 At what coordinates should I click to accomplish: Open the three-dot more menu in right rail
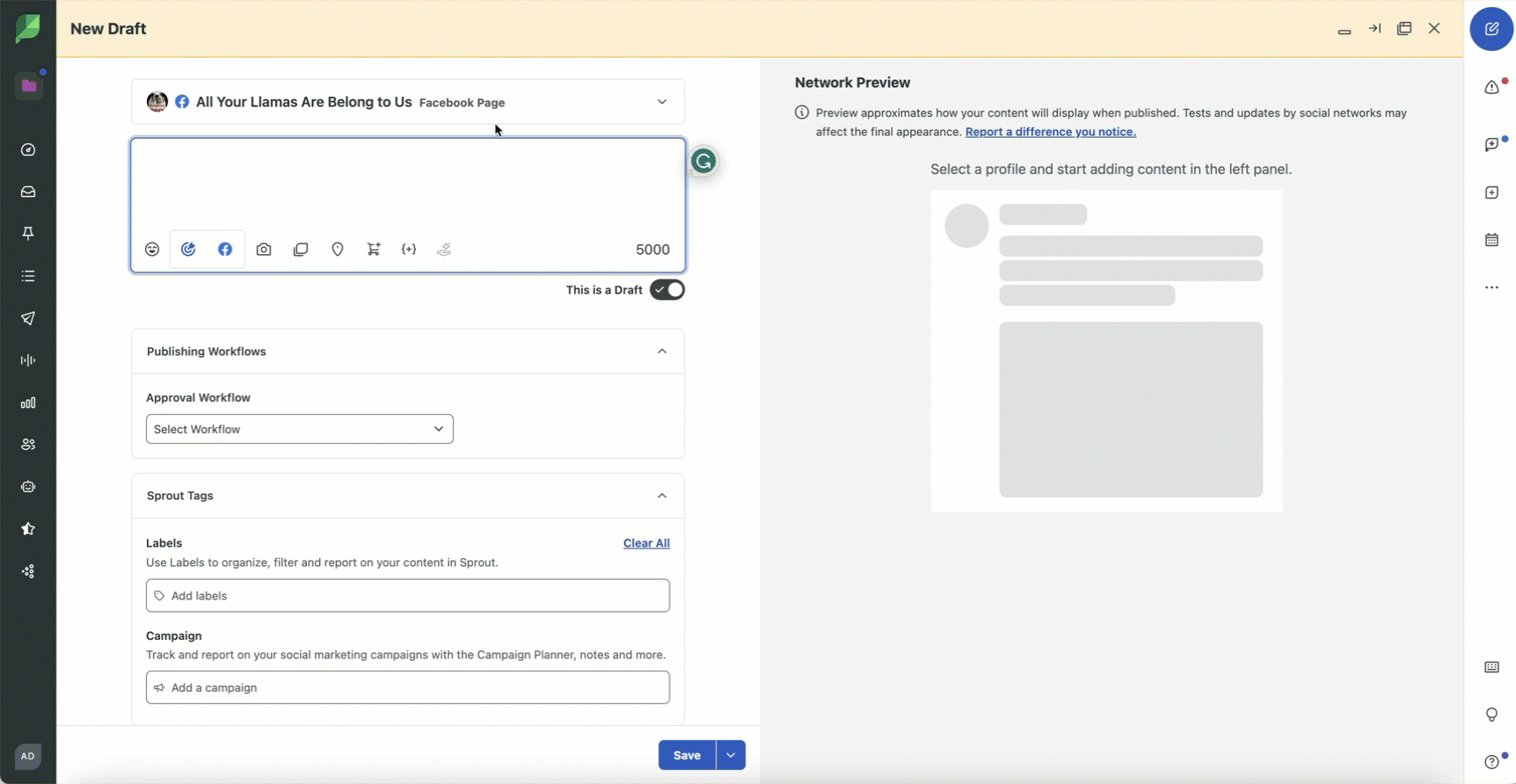(1492, 287)
